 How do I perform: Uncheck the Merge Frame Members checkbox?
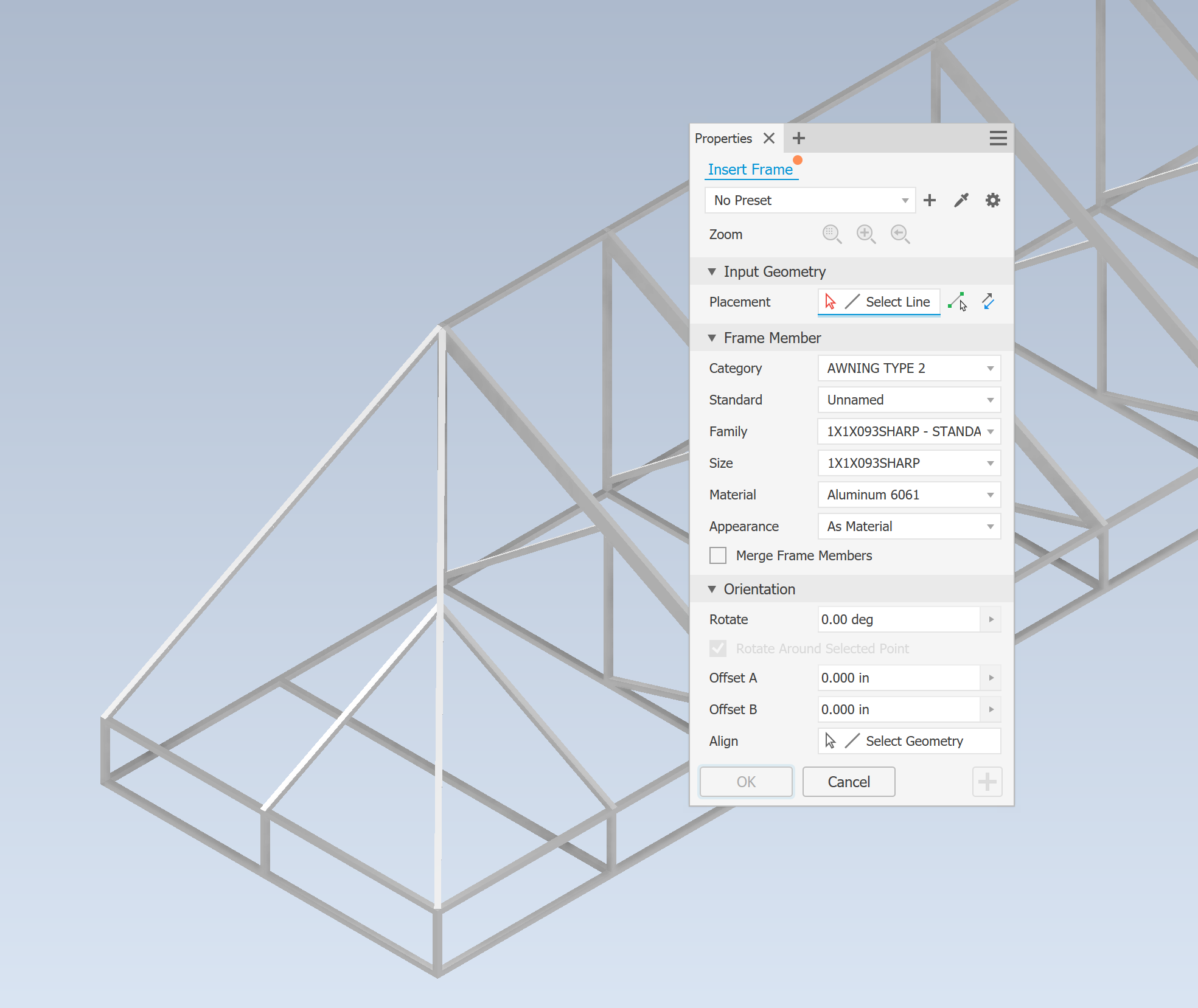click(718, 555)
